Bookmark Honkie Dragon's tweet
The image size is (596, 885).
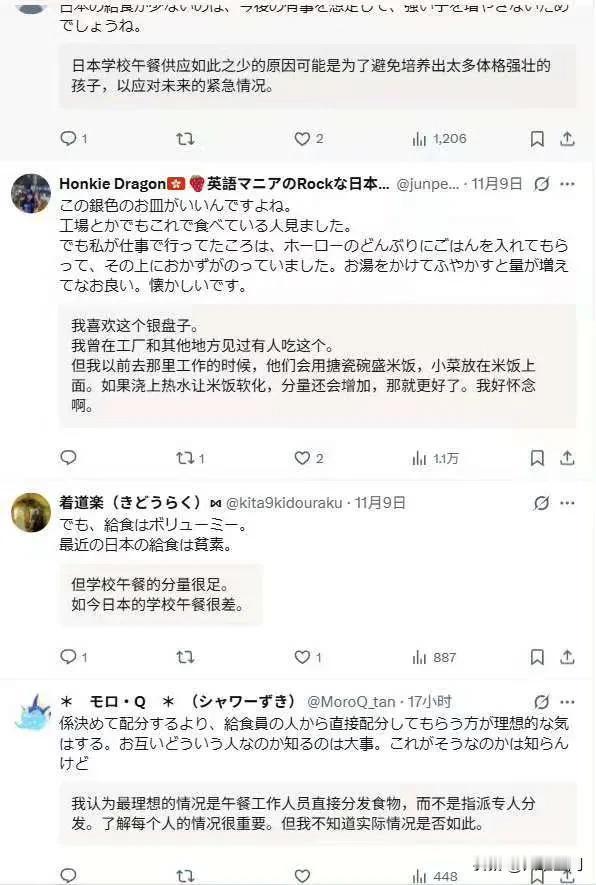point(537,458)
